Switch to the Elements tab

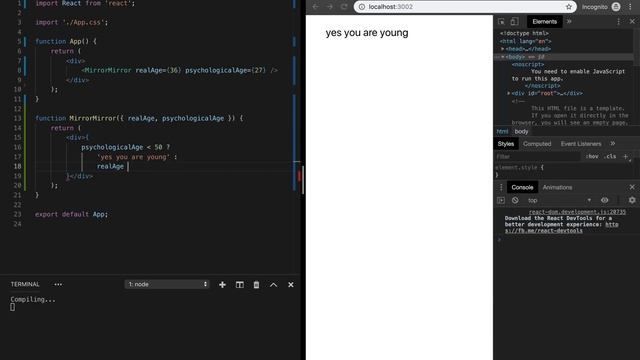coord(544,22)
